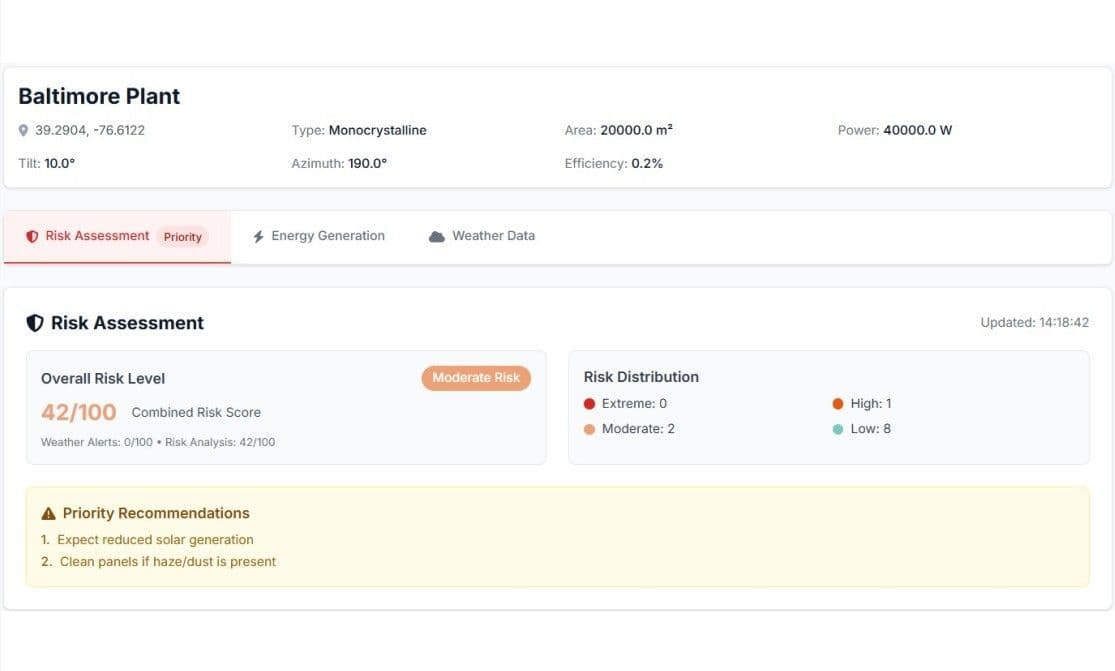Switch to the Energy Generation tab

tap(320, 235)
